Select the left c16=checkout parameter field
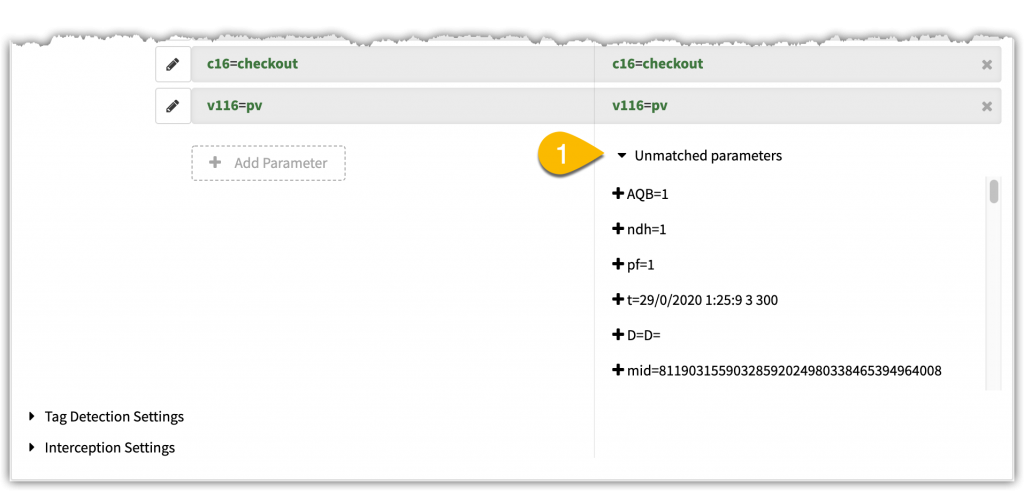 click(x=392, y=64)
